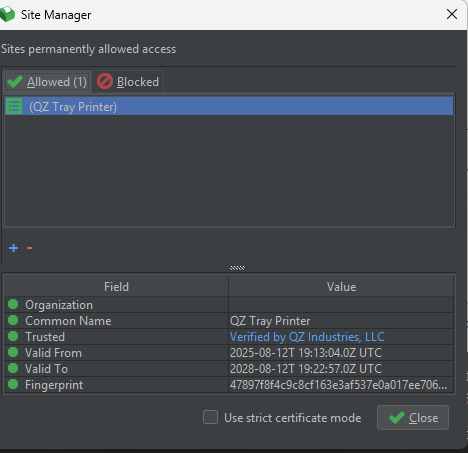The width and height of the screenshot is (468, 453).
Task: Open Verified by QZ Industries, LLC link
Action: (x=307, y=337)
